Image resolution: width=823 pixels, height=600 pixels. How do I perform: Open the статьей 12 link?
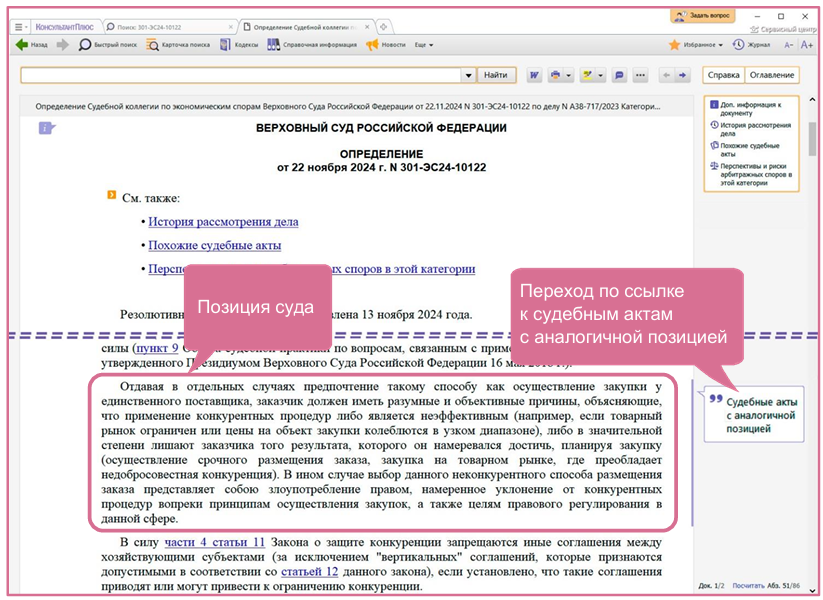pos(310,572)
